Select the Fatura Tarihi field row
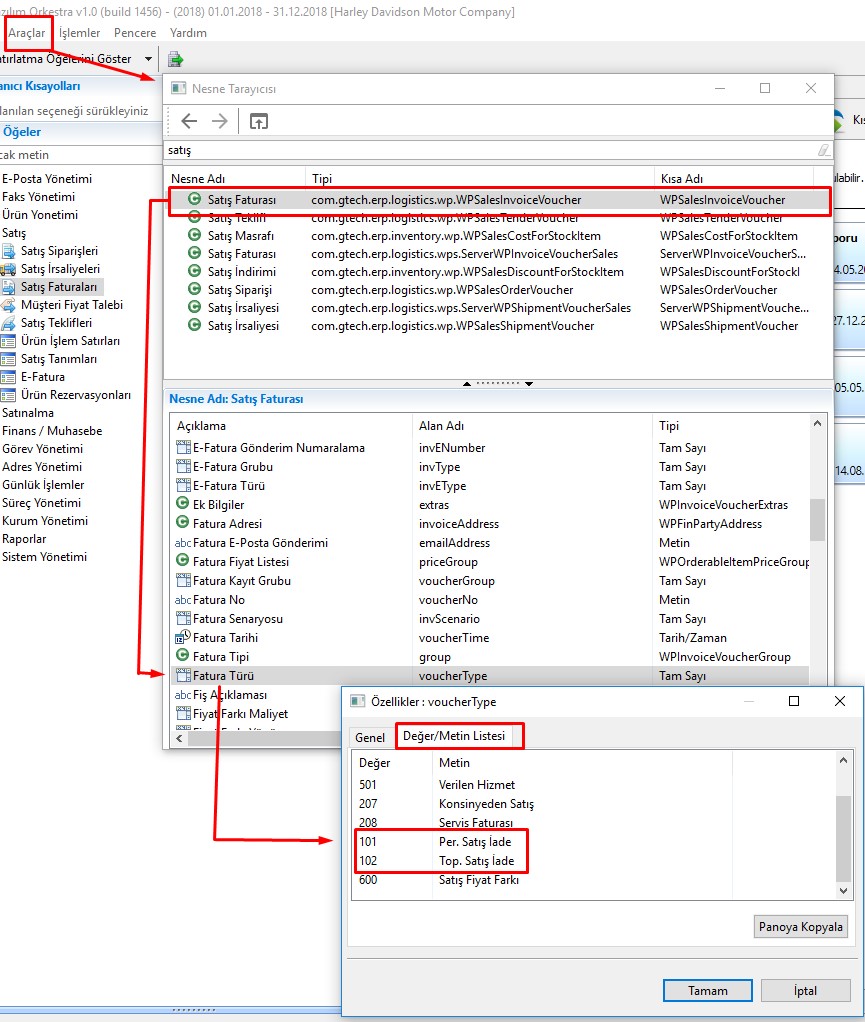Image resolution: width=865 pixels, height=1022 pixels. (x=225, y=638)
